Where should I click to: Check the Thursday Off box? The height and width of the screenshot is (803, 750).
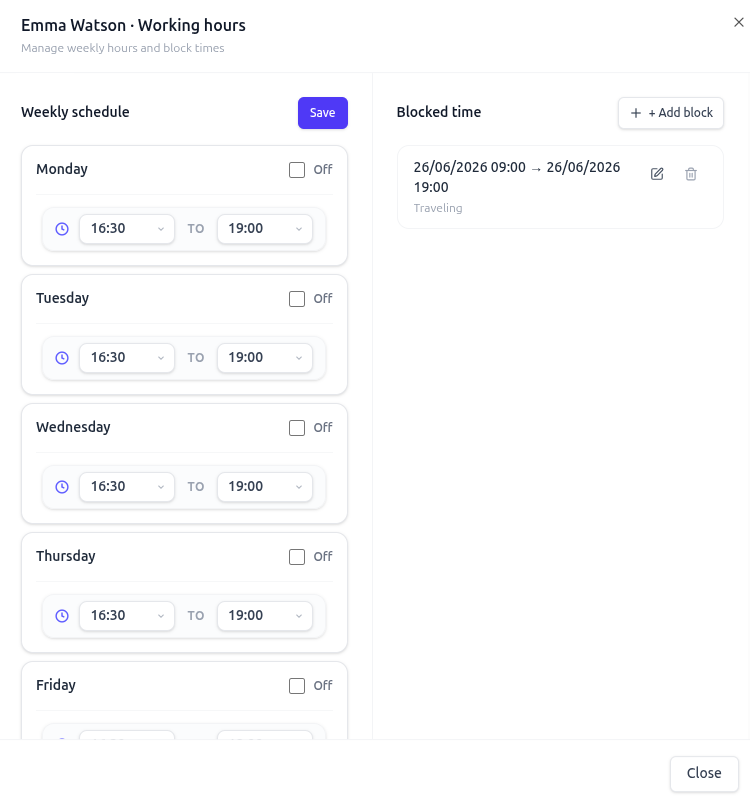click(297, 557)
